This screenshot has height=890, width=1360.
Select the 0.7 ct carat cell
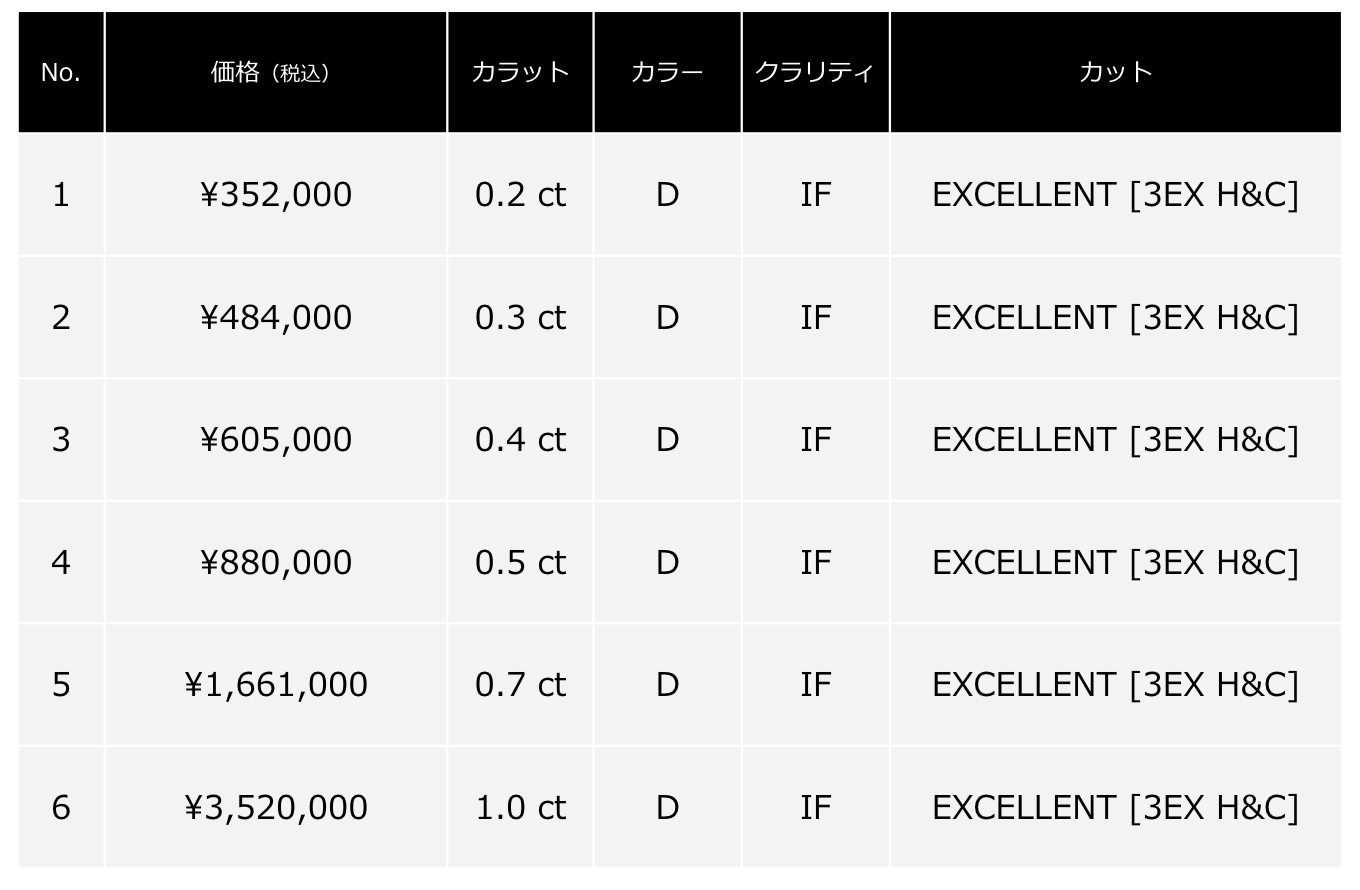[520, 685]
